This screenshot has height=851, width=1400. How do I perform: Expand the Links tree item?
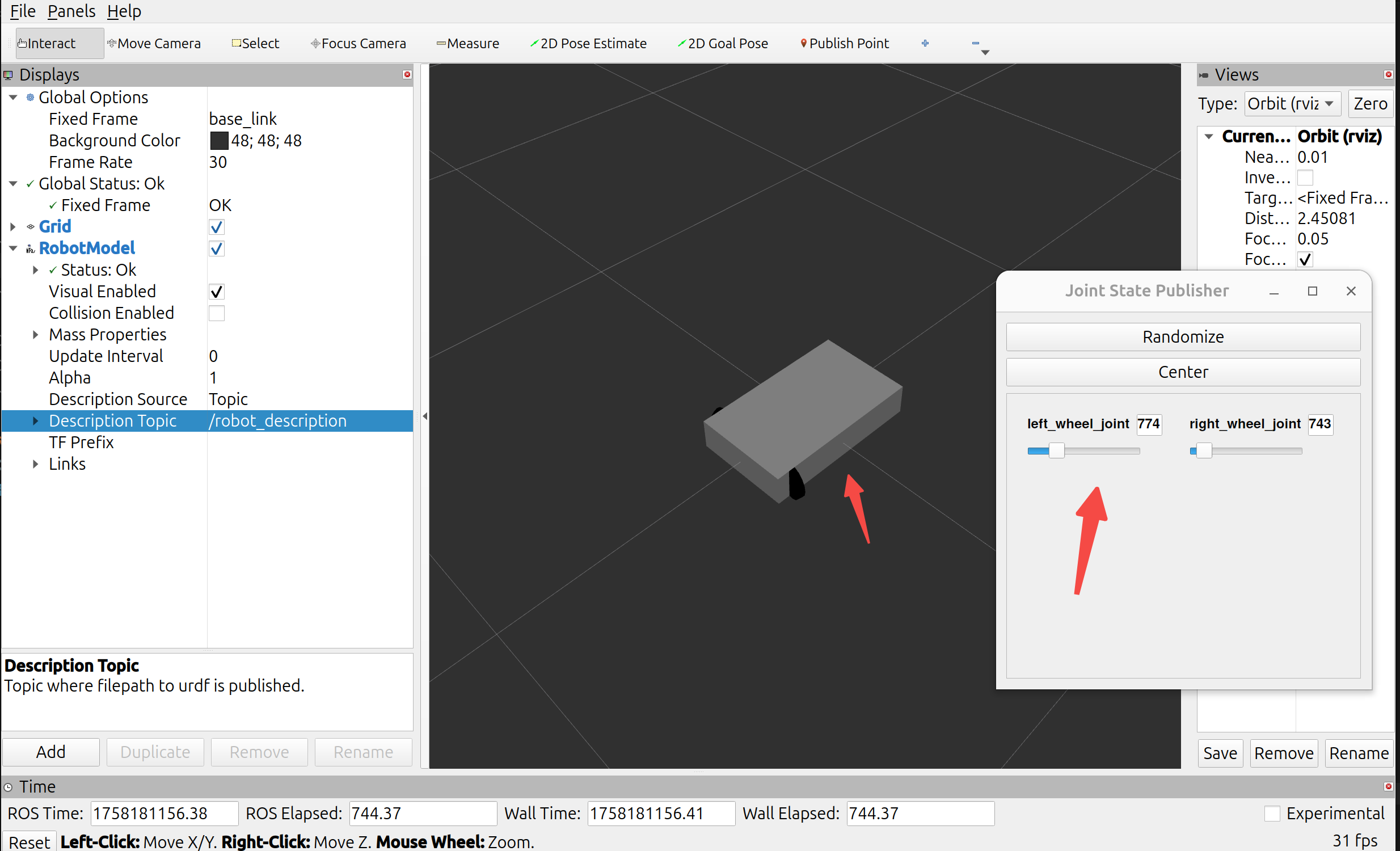click(x=35, y=464)
